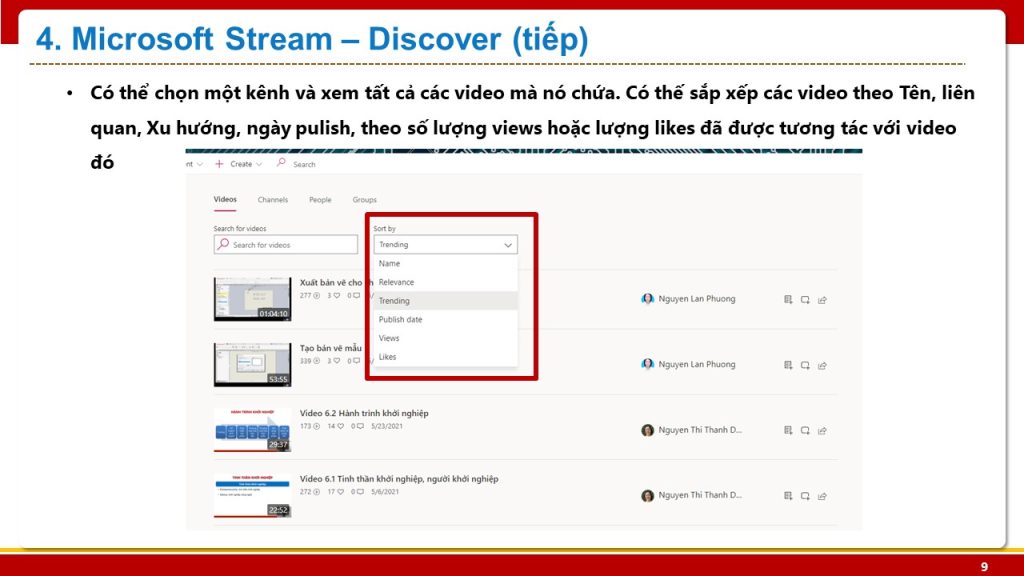
Task: Open the Groups tab
Action: [364, 200]
